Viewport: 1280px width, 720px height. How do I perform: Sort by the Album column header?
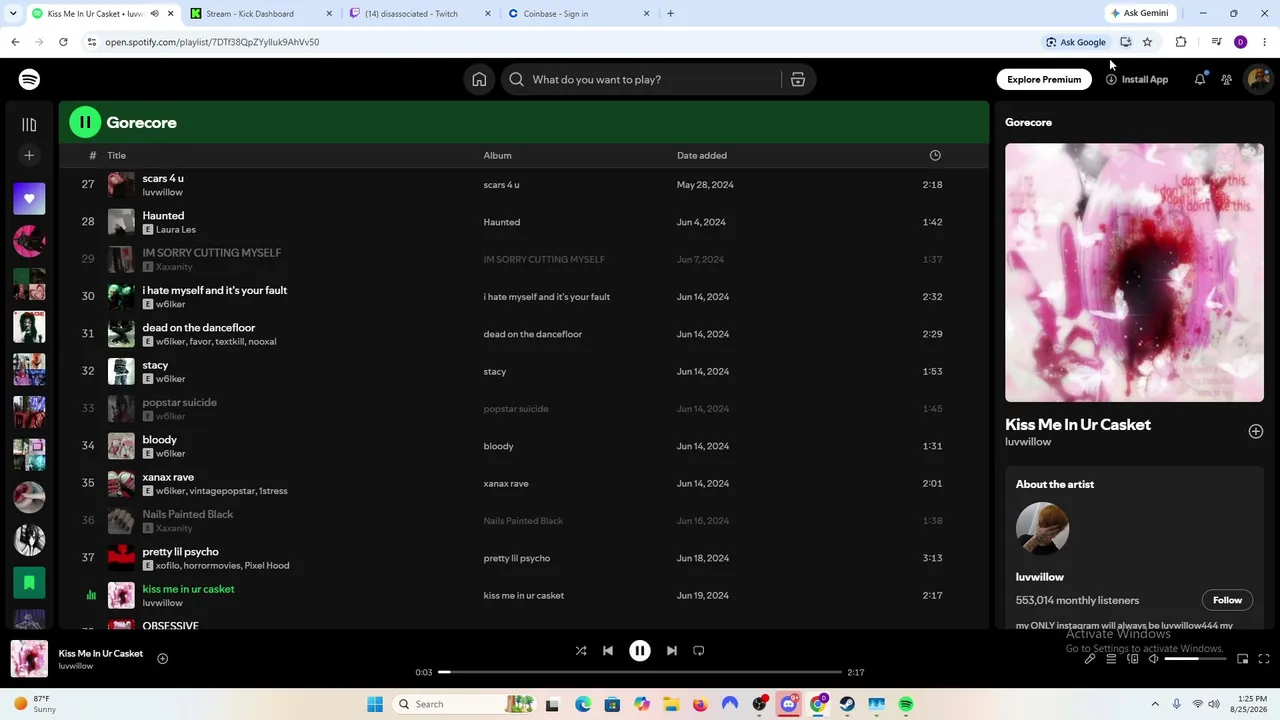(x=497, y=156)
